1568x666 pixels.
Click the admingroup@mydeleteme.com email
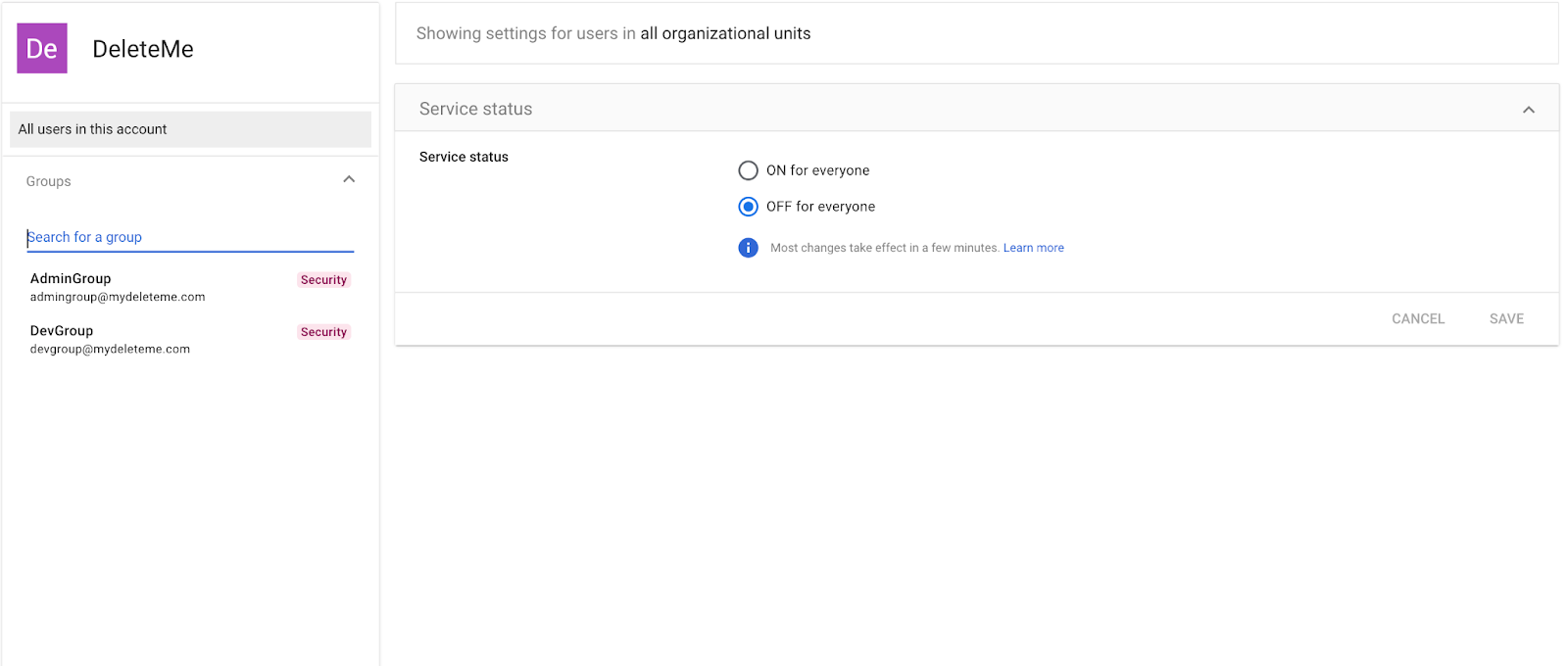[x=118, y=297]
